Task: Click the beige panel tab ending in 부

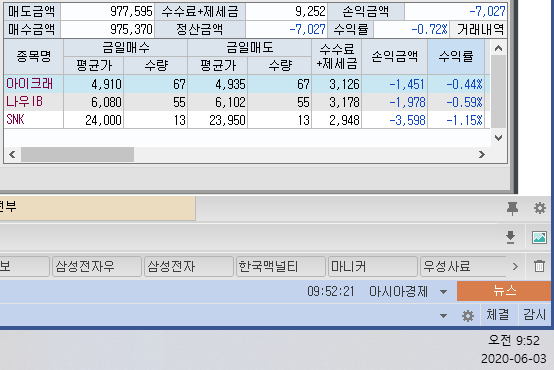Action: coord(98,208)
